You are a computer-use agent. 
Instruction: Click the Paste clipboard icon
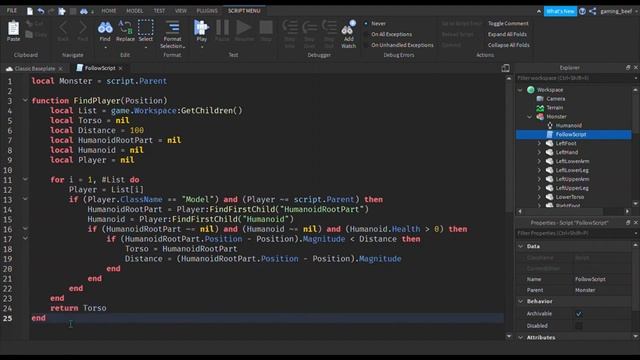tap(13, 28)
